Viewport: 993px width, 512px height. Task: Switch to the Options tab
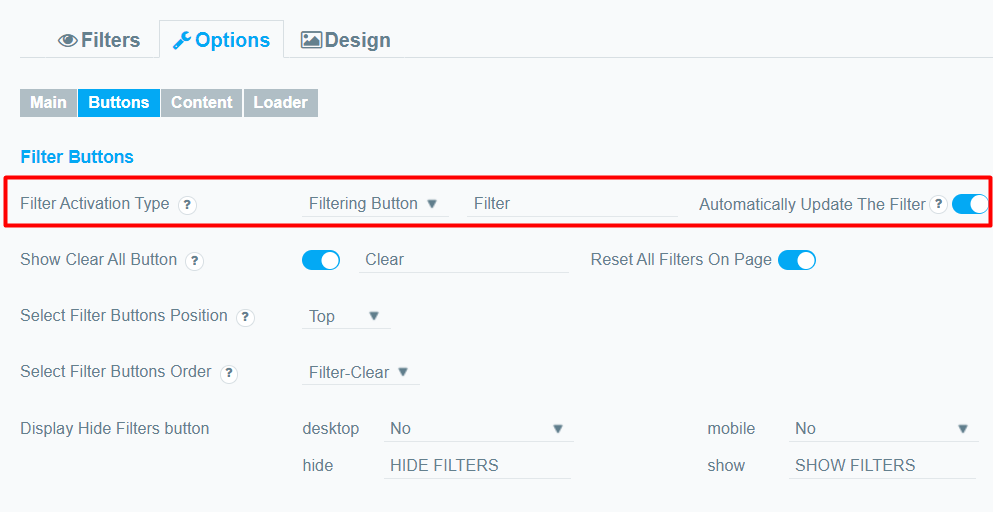pyautogui.click(x=222, y=40)
